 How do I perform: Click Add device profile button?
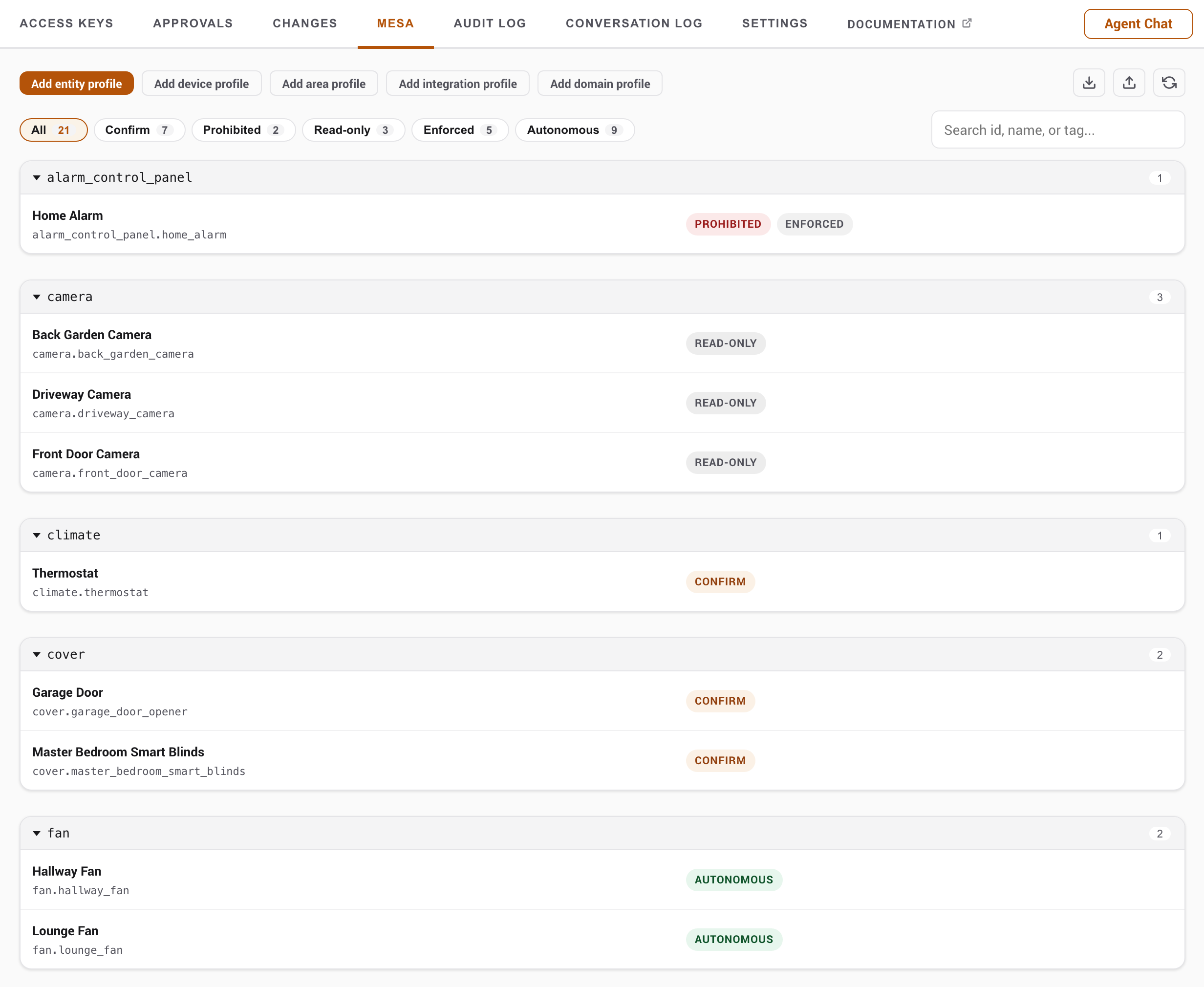click(201, 83)
